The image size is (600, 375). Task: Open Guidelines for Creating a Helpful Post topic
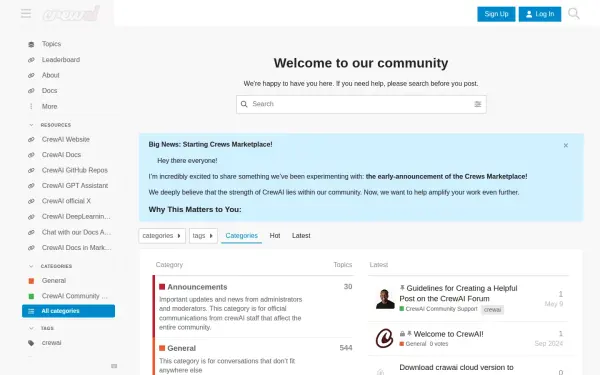coord(458,293)
